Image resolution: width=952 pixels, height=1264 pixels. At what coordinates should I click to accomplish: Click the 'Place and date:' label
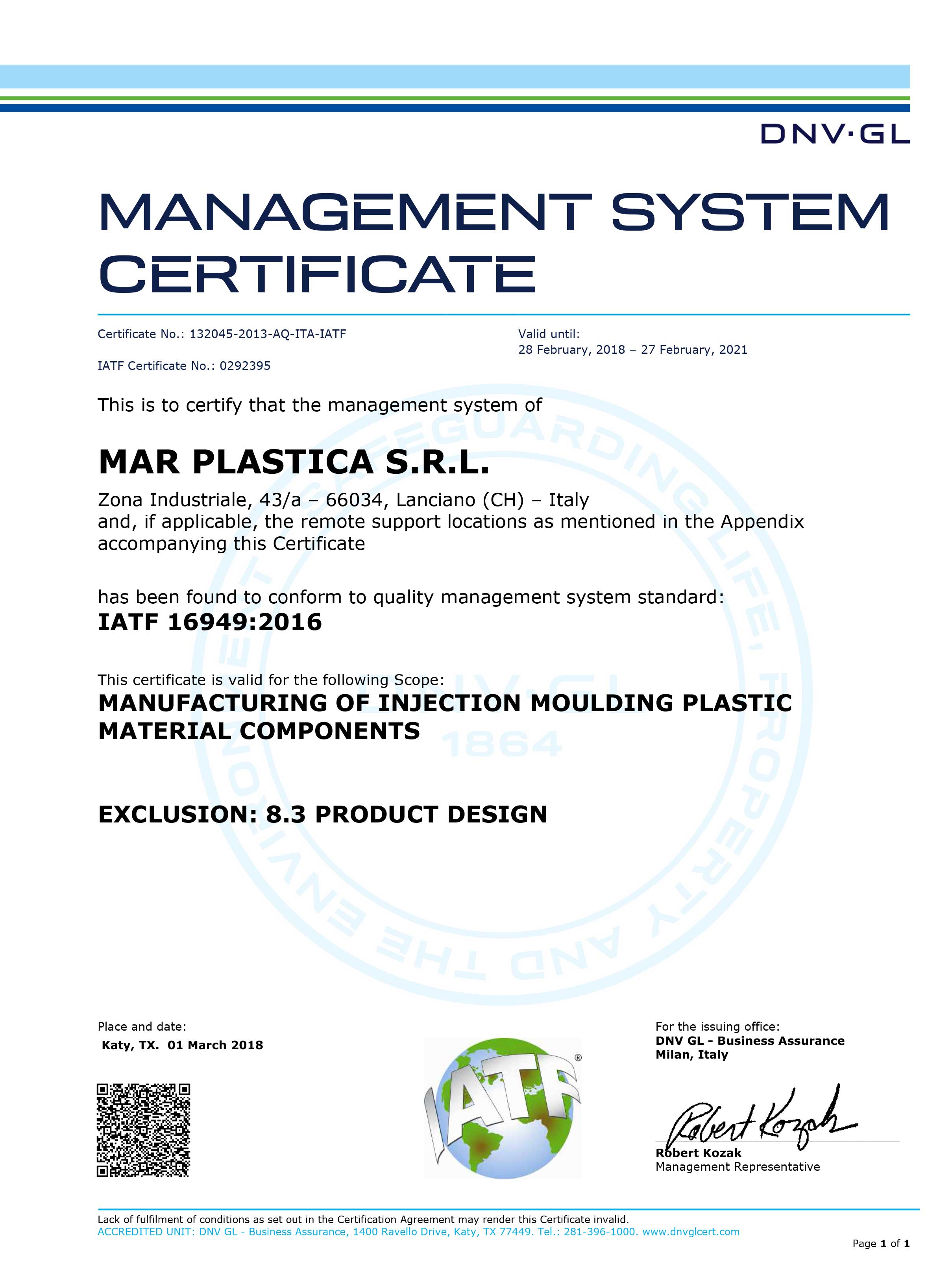142,1027
